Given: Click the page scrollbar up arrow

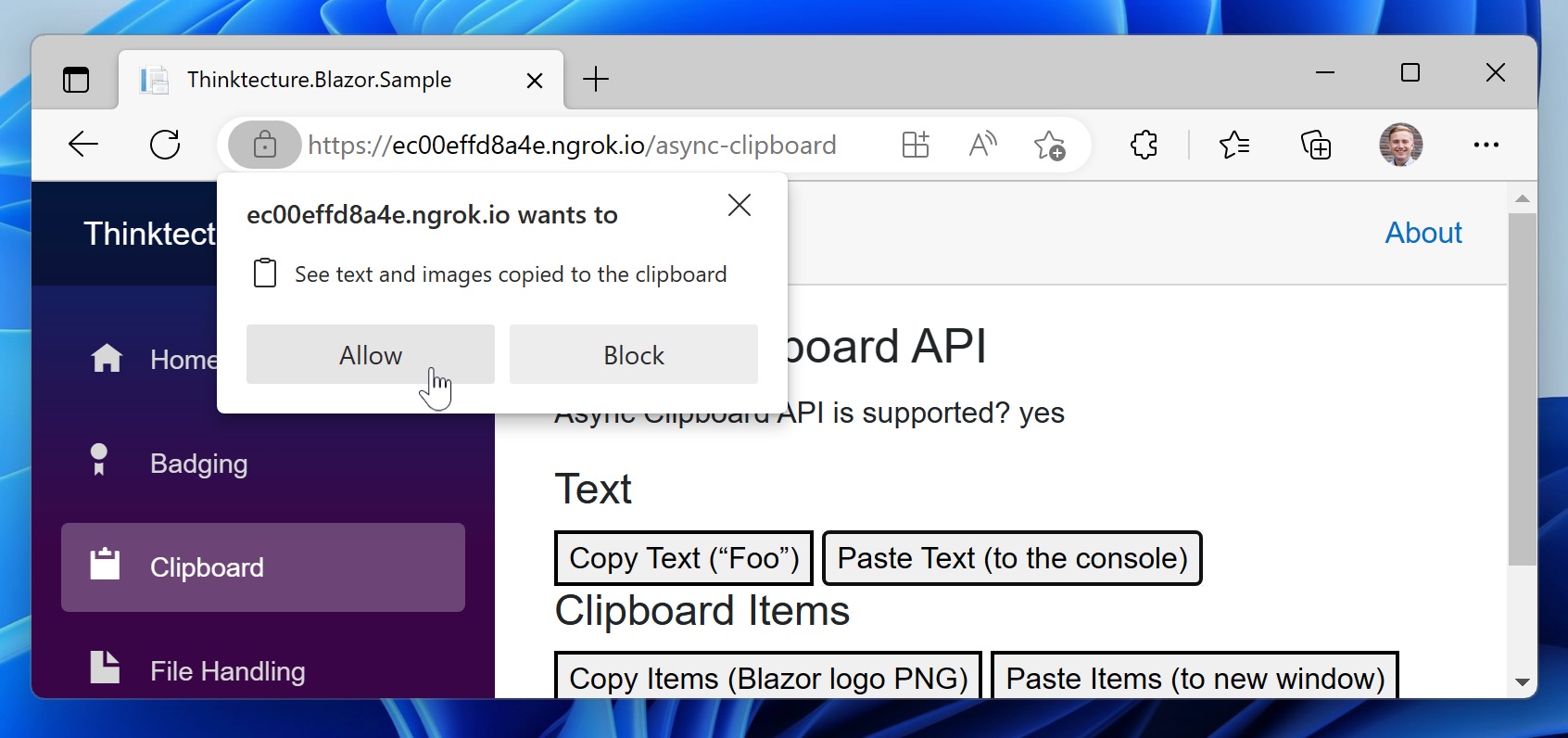Looking at the screenshot, I should point(1522,198).
